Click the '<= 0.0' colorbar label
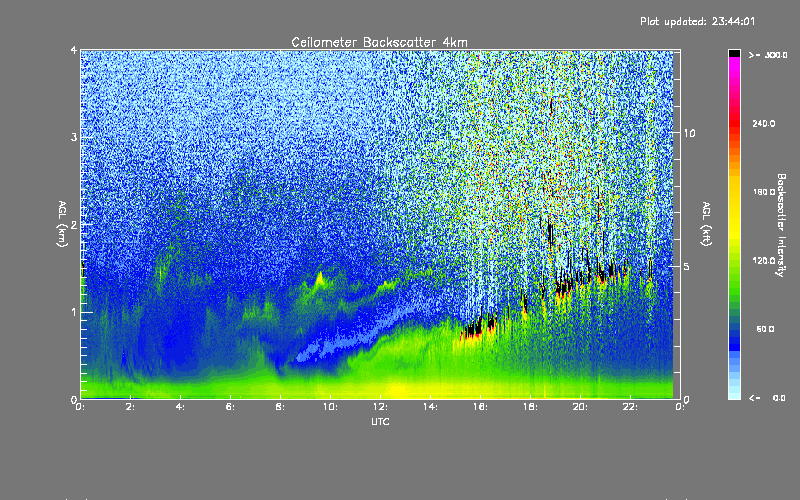This screenshot has height=500, width=800. [x=767, y=398]
